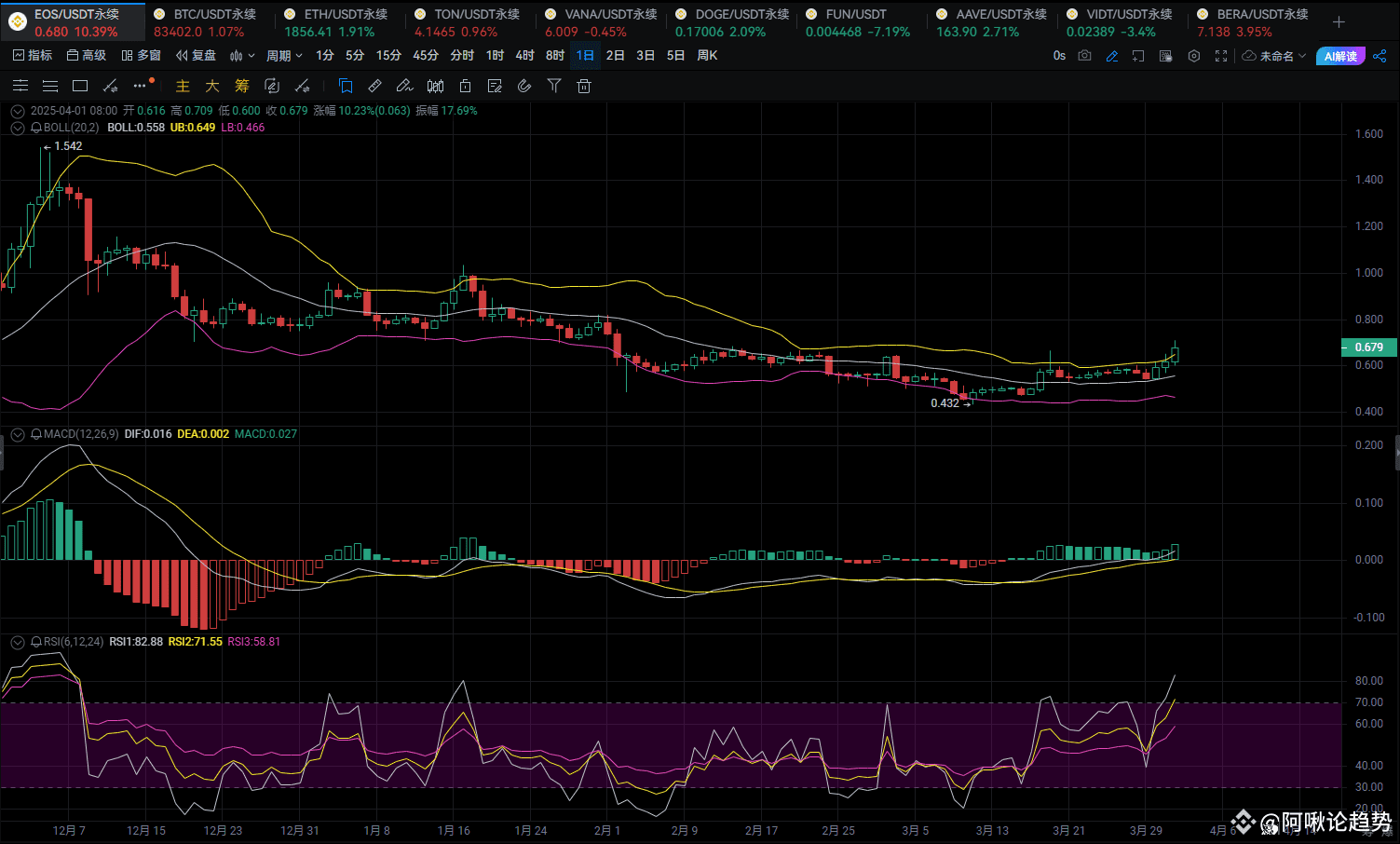Select the rectangle drawing tool
Viewport: 1400px width, 844px height.
(80, 86)
